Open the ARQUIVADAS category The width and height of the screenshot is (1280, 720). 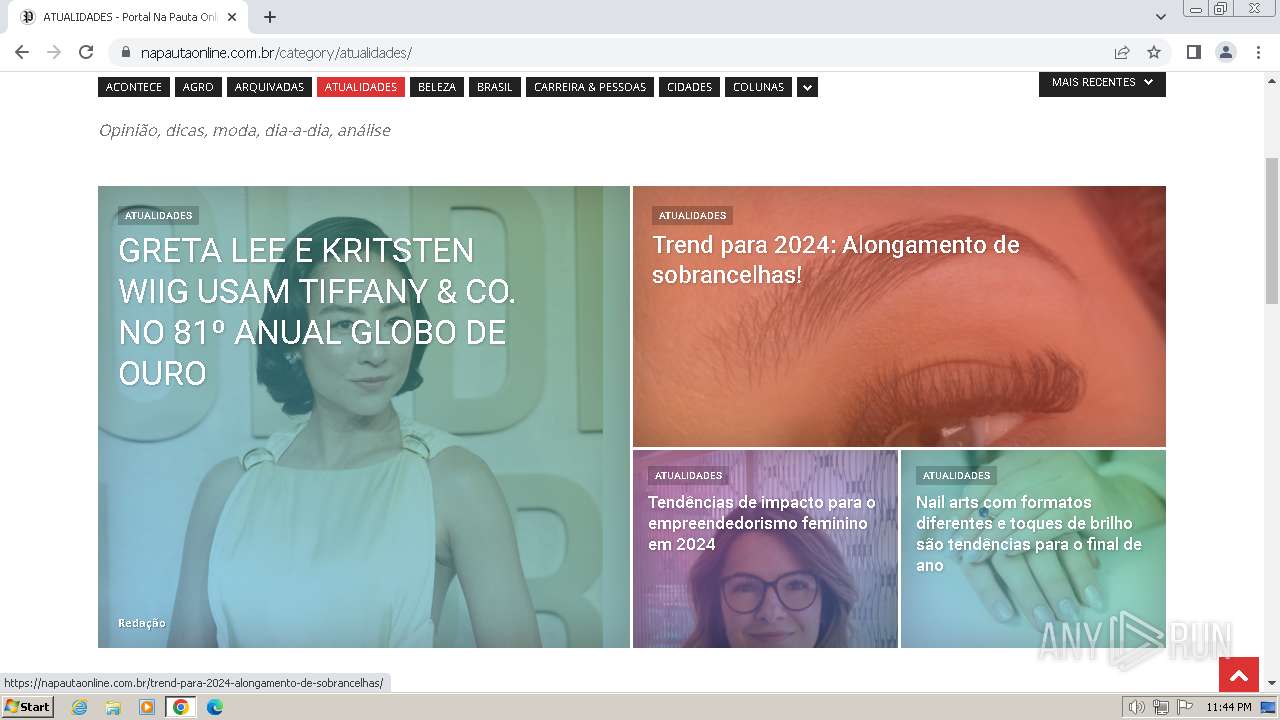[269, 87]
